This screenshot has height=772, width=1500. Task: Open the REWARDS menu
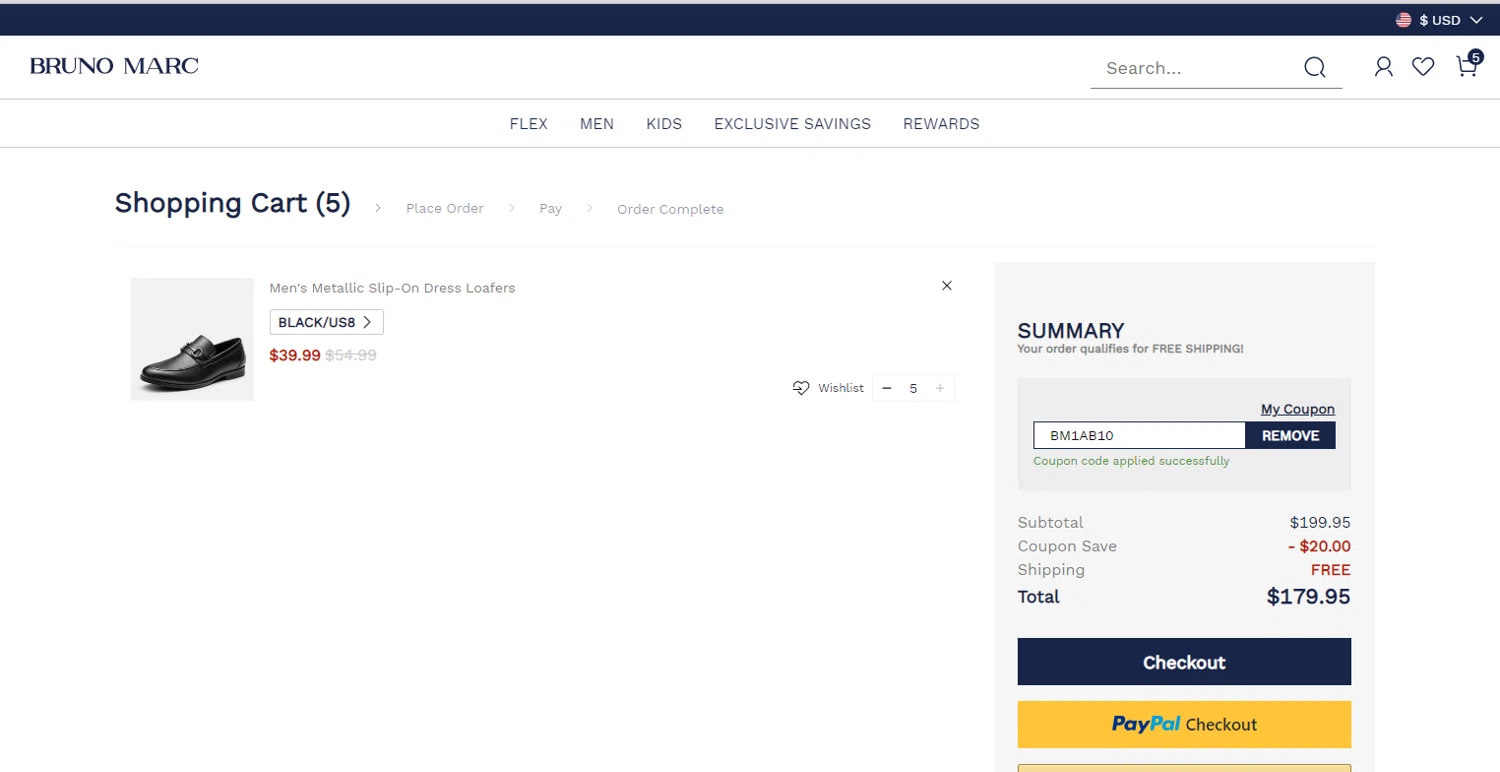pos(941,124)
